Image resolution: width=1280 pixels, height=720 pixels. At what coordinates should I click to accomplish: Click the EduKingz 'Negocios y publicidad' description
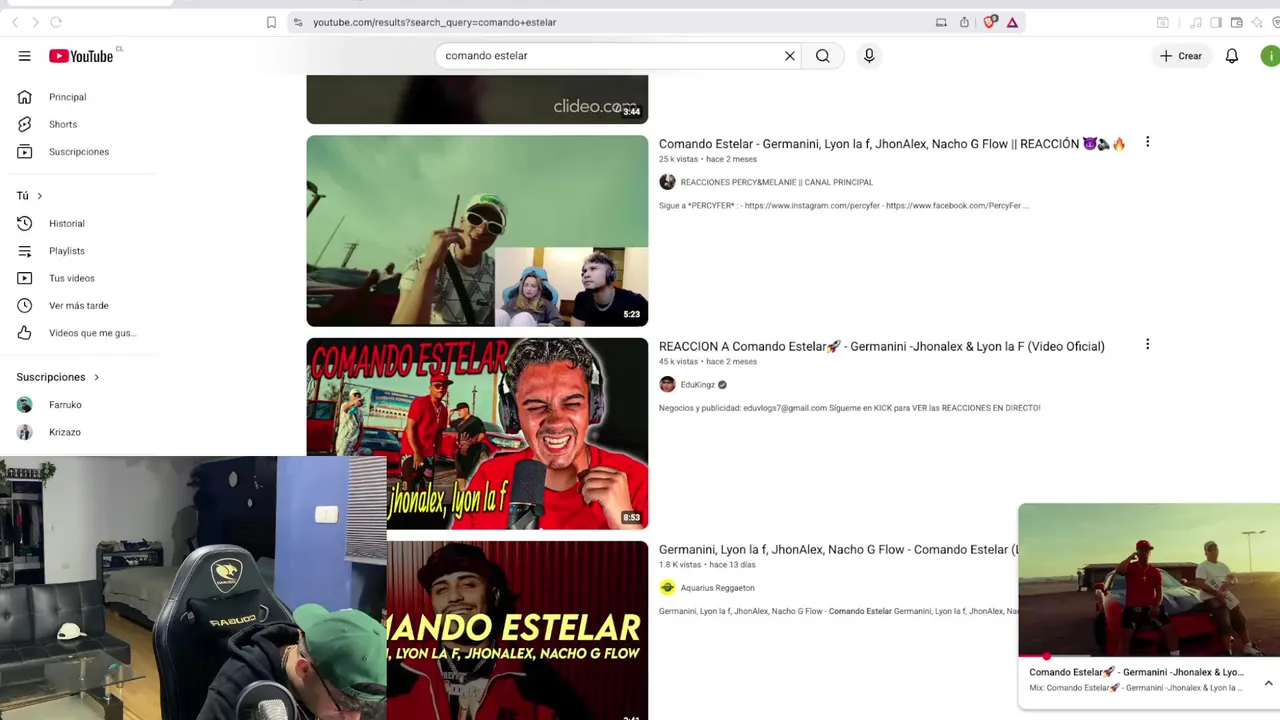click(849, 408)
